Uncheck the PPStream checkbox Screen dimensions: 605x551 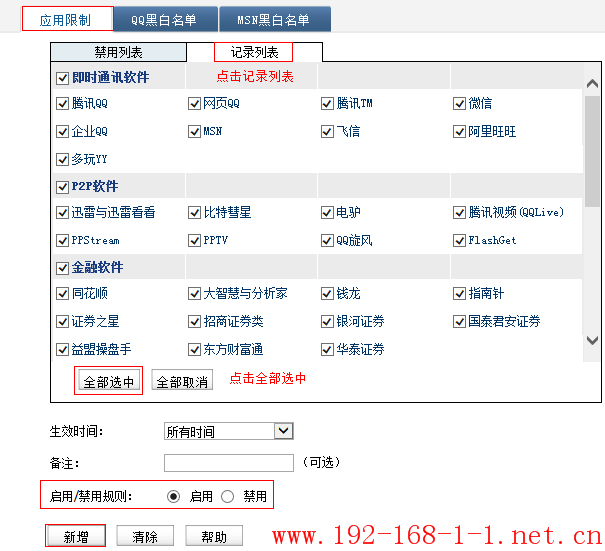tap(62, 240)
